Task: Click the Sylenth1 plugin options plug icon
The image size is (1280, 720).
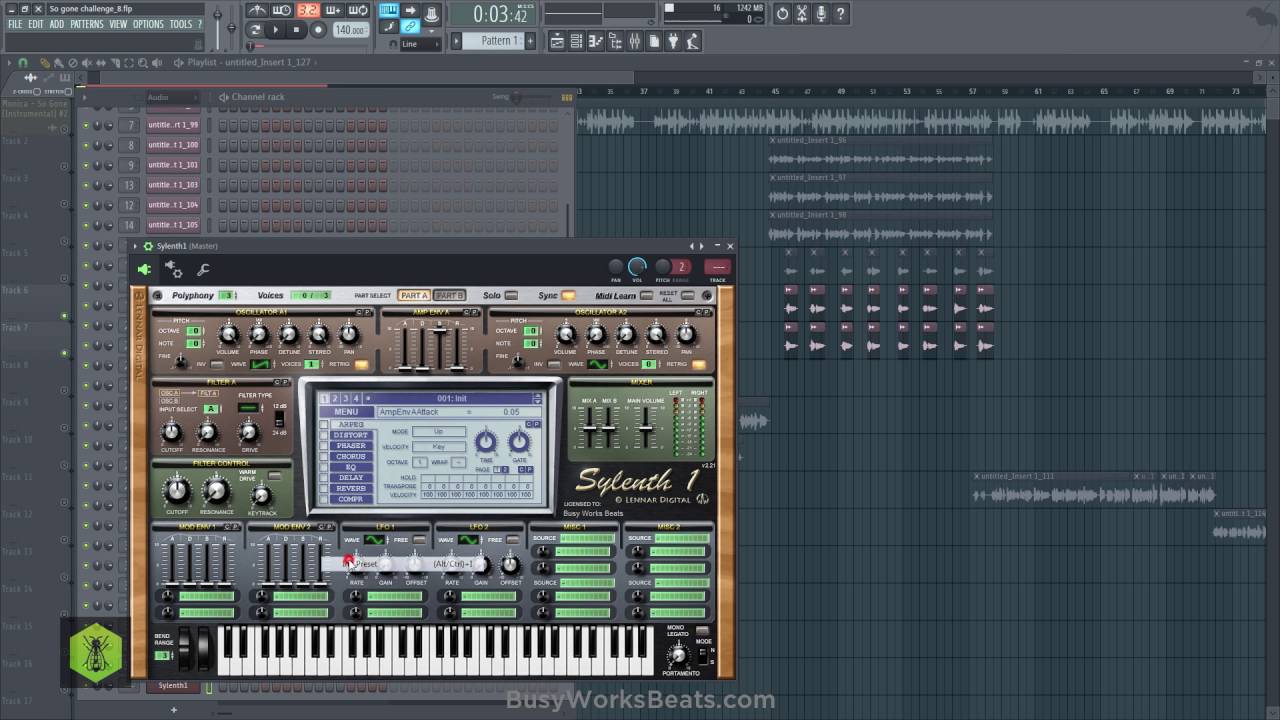Action: click(x=145, y=269)
